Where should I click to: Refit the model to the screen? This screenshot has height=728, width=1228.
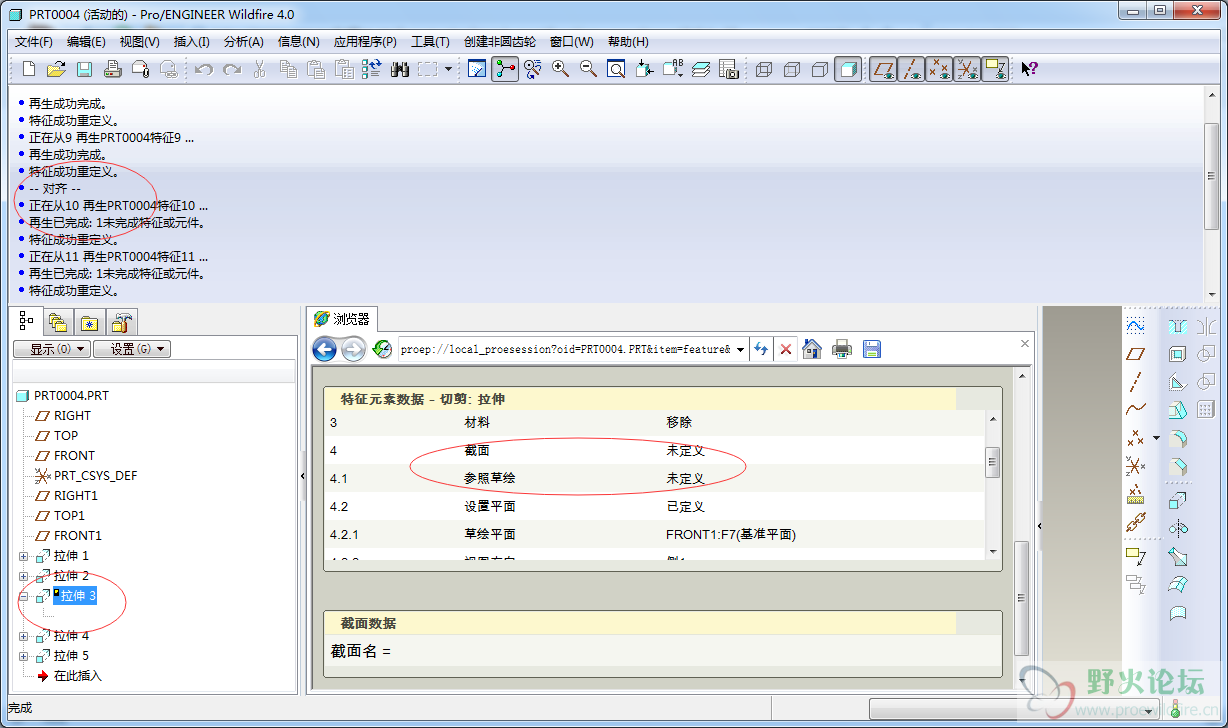(616, 69)
